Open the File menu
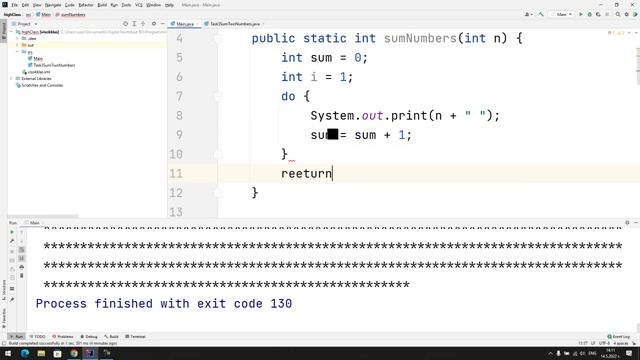The height and width of the screenshot is (360, 640). click(x=14, y=5)
